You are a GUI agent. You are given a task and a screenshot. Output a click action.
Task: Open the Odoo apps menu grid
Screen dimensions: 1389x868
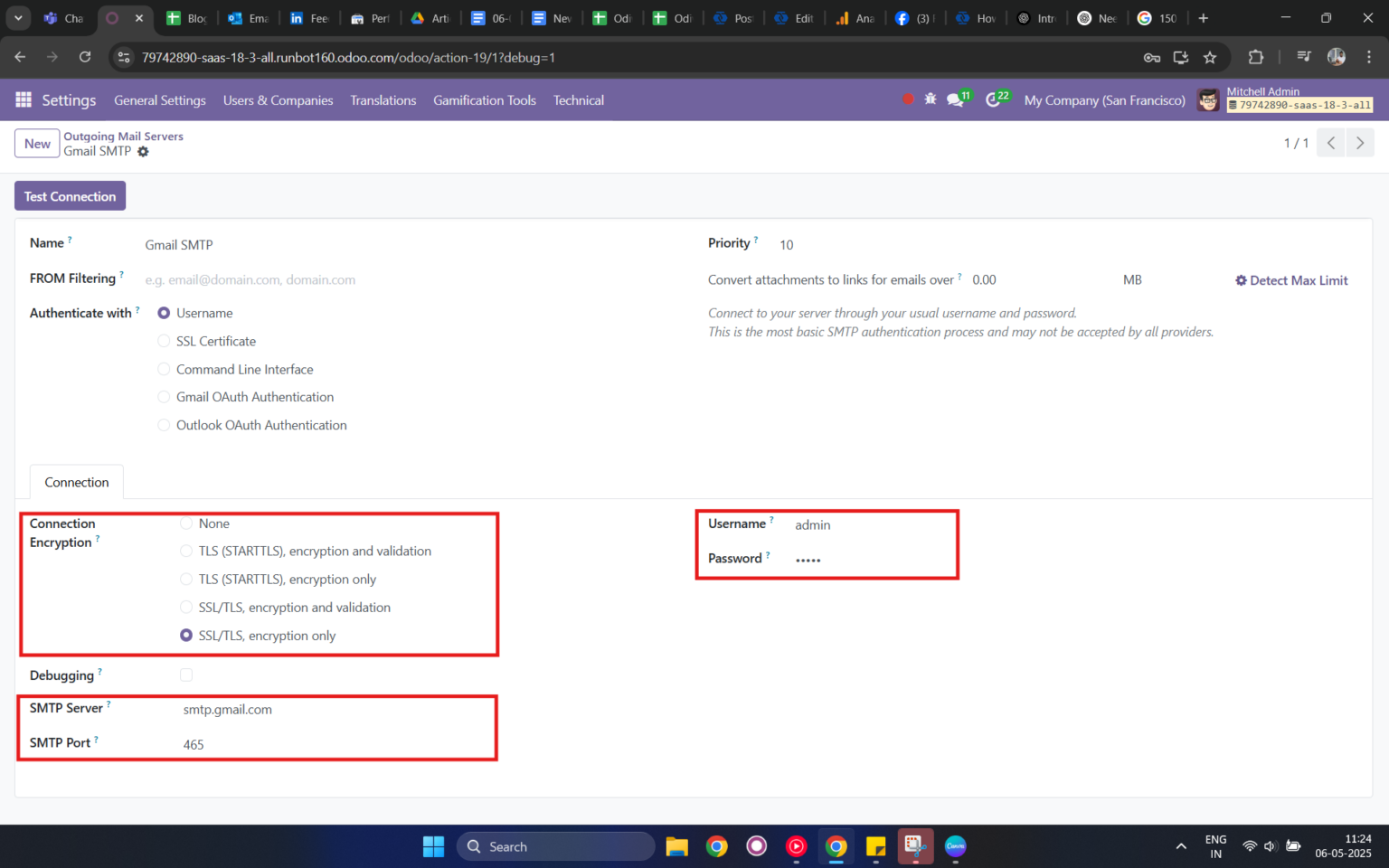pyautogui.click(x=23, y=99)
